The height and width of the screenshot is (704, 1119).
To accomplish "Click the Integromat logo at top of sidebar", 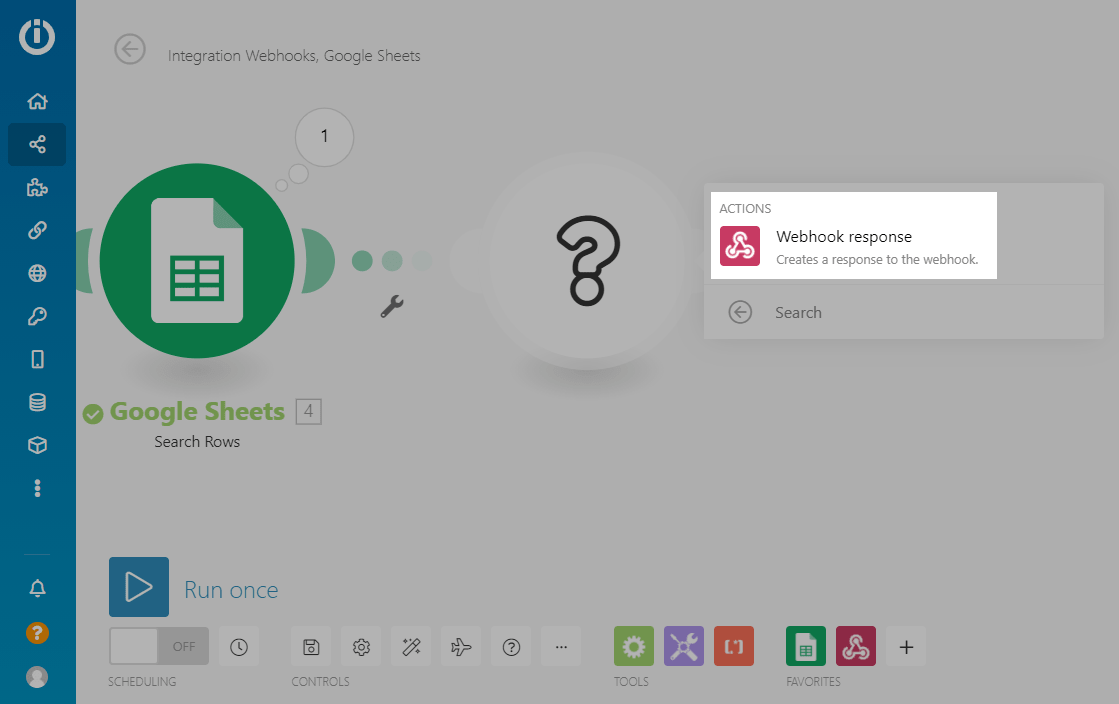I will tap(37, 36).
